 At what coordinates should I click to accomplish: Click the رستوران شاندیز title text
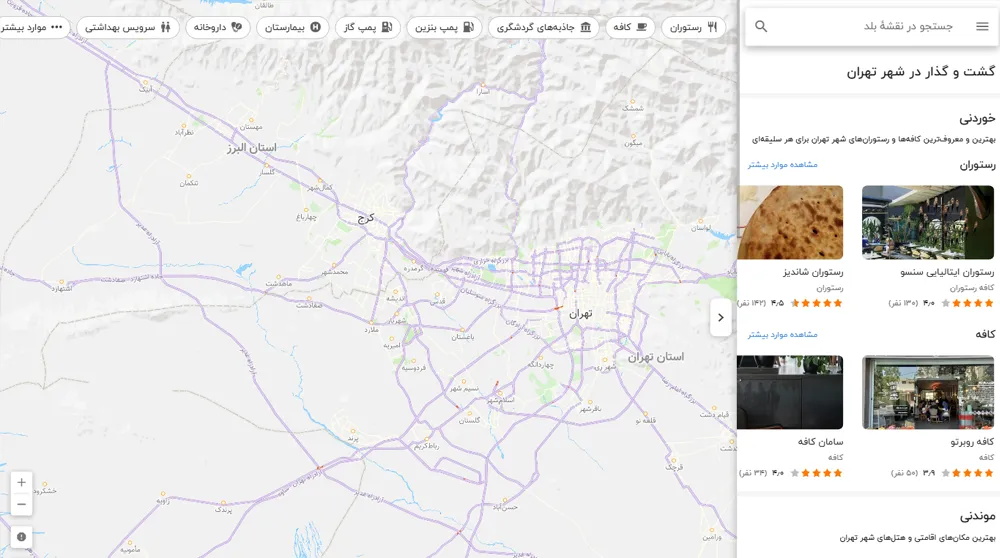point(813,272)
